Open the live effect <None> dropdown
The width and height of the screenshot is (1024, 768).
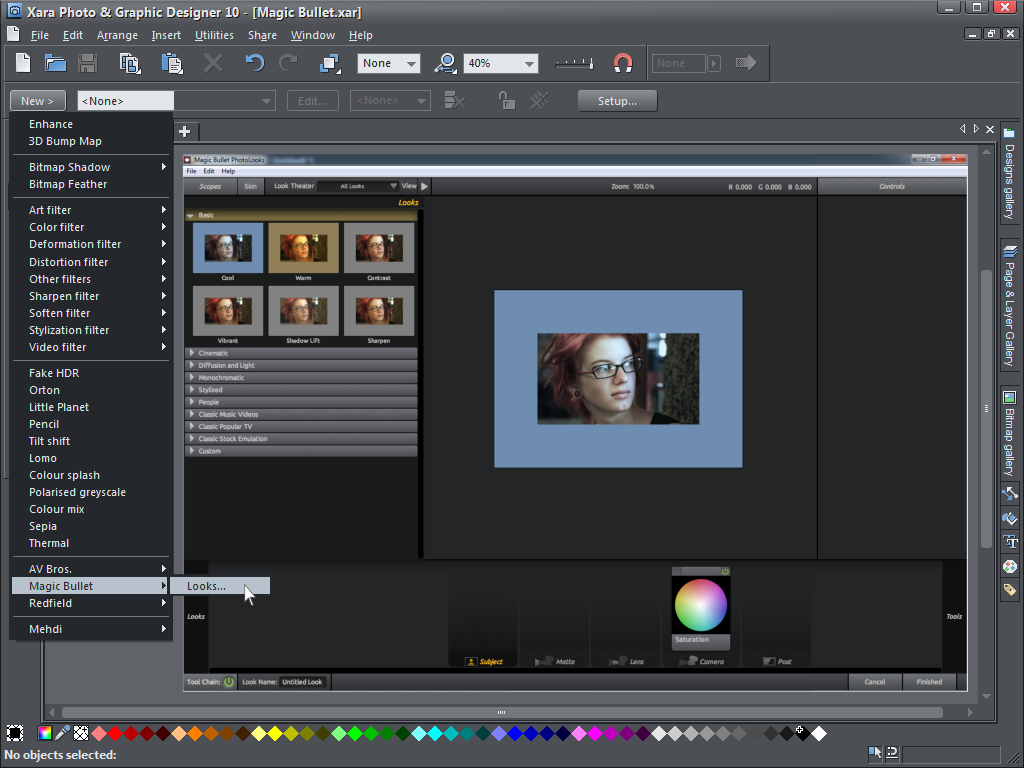[x=176, y=101]
